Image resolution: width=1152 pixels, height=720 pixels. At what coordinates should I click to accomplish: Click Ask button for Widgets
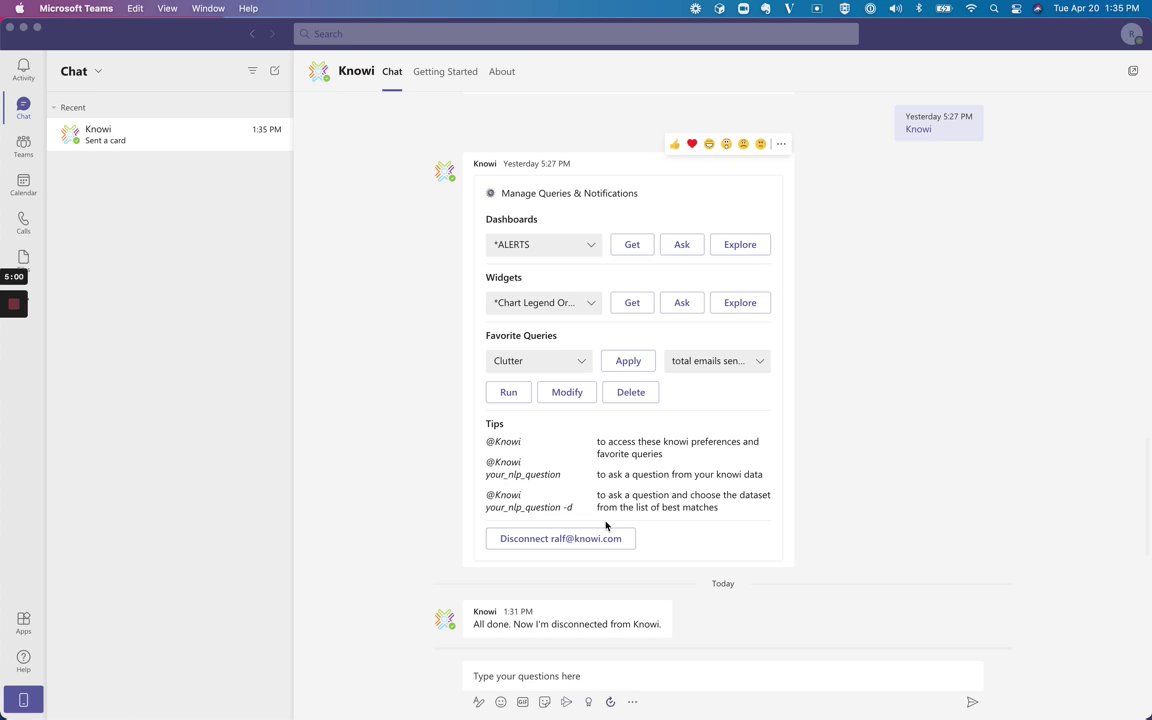[682, 303]
